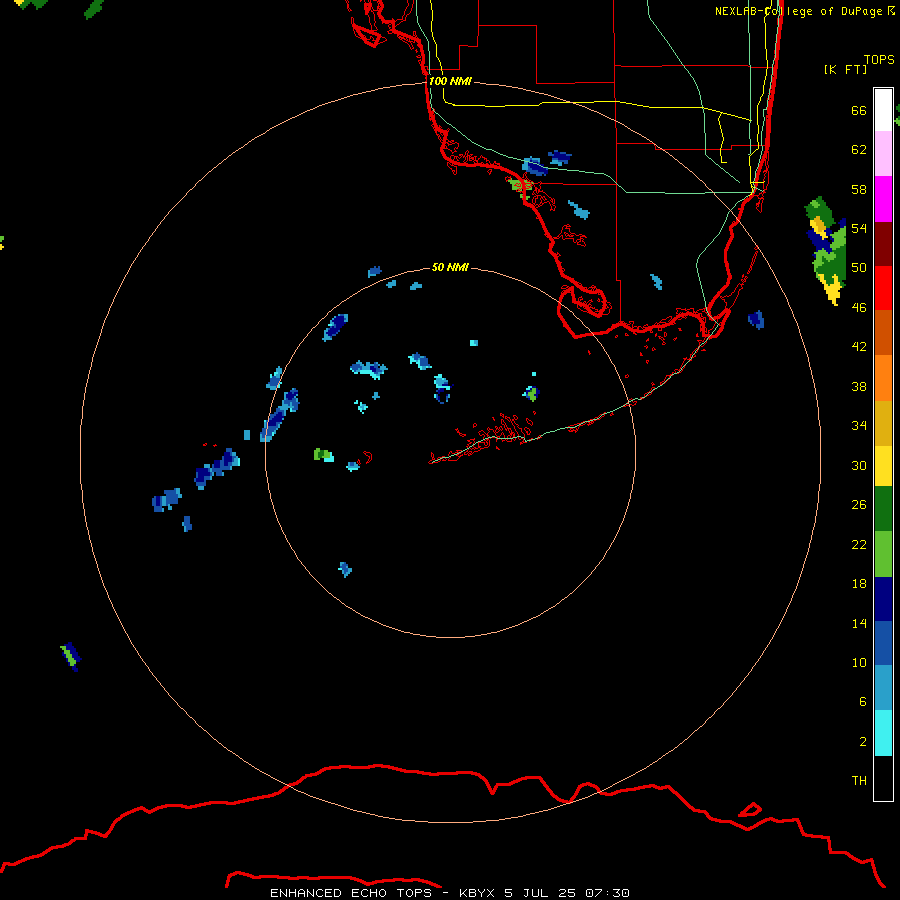Select the bright red legend swatch
This screenshot has height=900, width=900.
tap(883, 288)
